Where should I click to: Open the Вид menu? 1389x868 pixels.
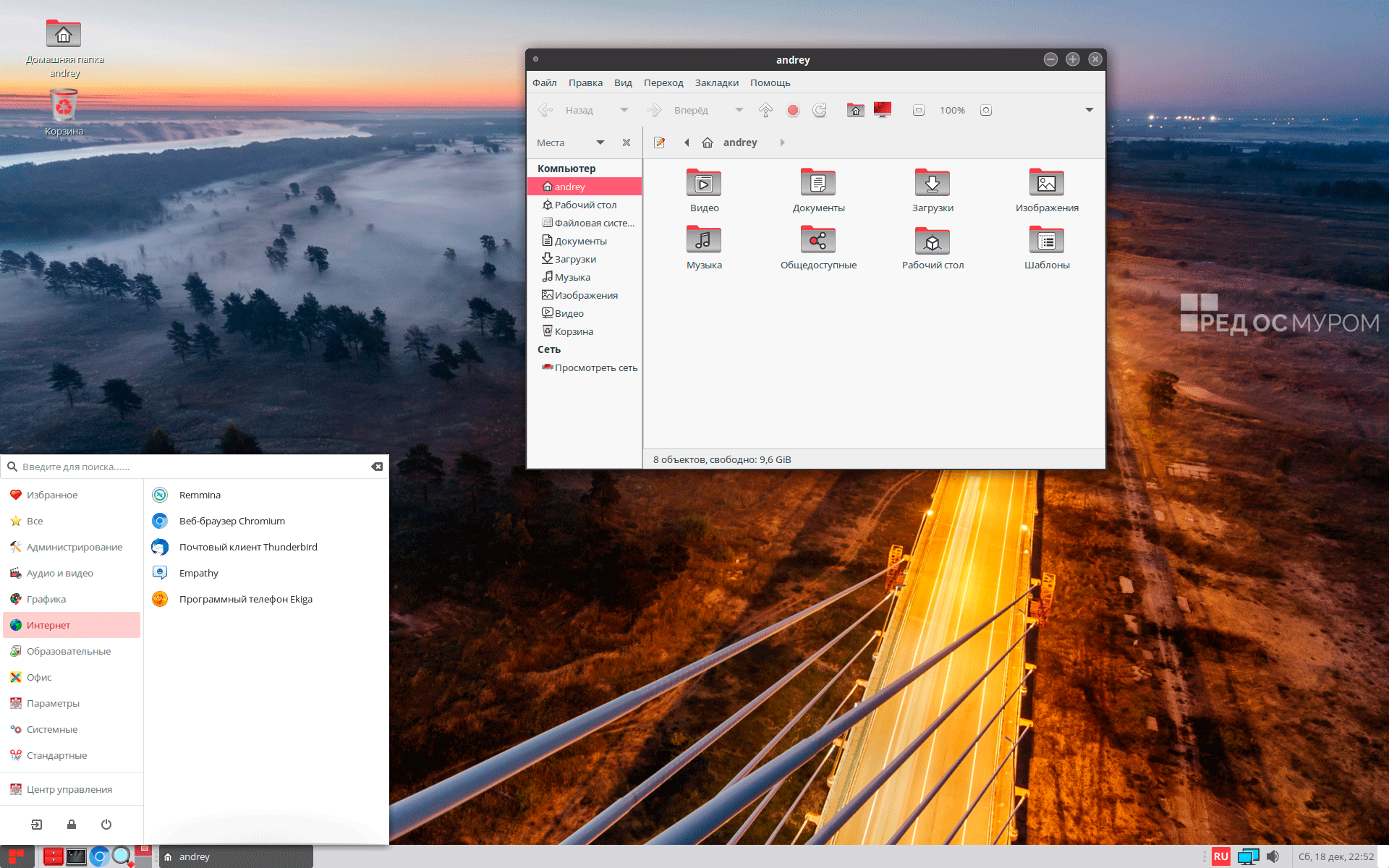pos(623,82)
